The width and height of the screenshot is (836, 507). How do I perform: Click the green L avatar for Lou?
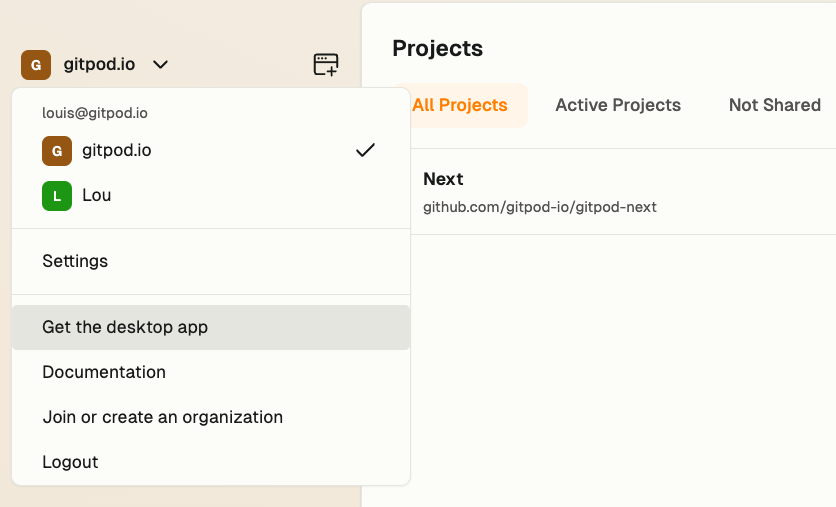pos(57,195)
